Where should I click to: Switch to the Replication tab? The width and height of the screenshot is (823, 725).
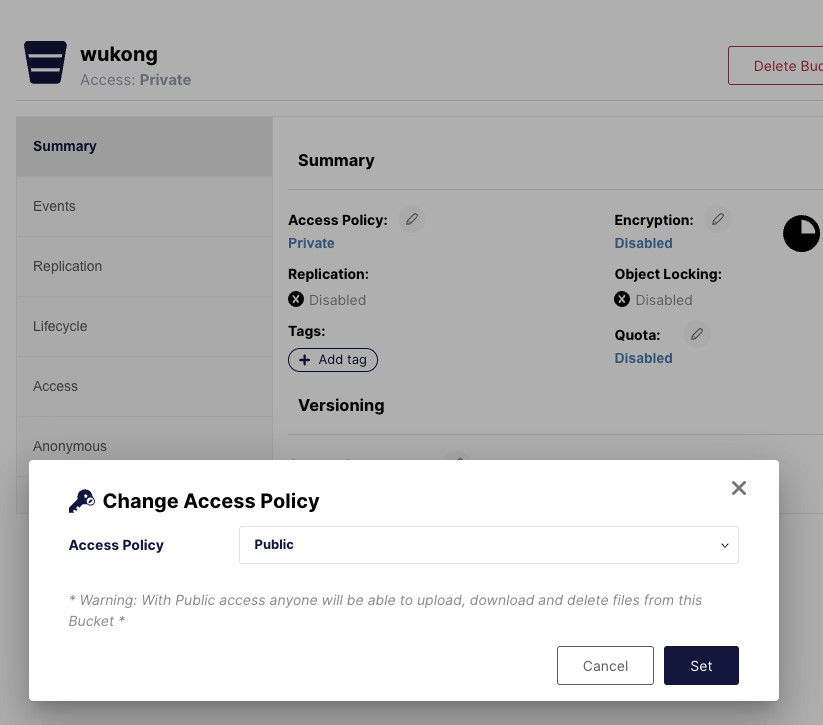pos(144,266)
